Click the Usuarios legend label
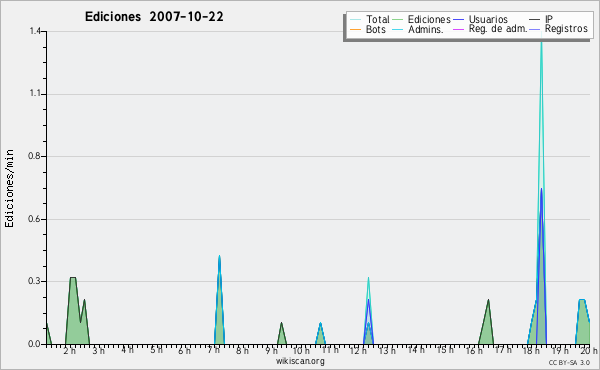The height and width of the screenshot is (370, 600). coord(488,19)
